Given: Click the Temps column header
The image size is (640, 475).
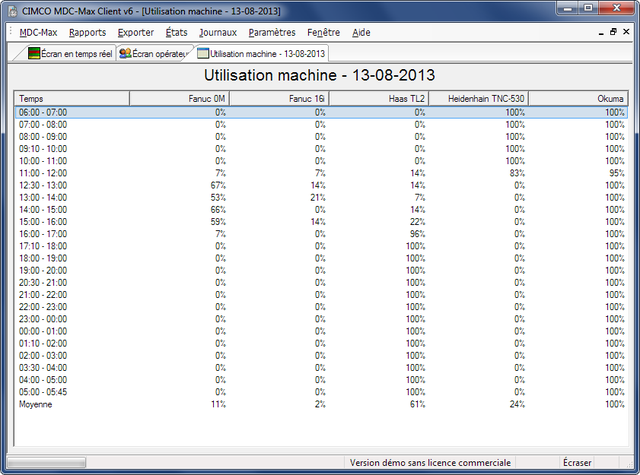Looking at the screenshot, I should [72, 98].
